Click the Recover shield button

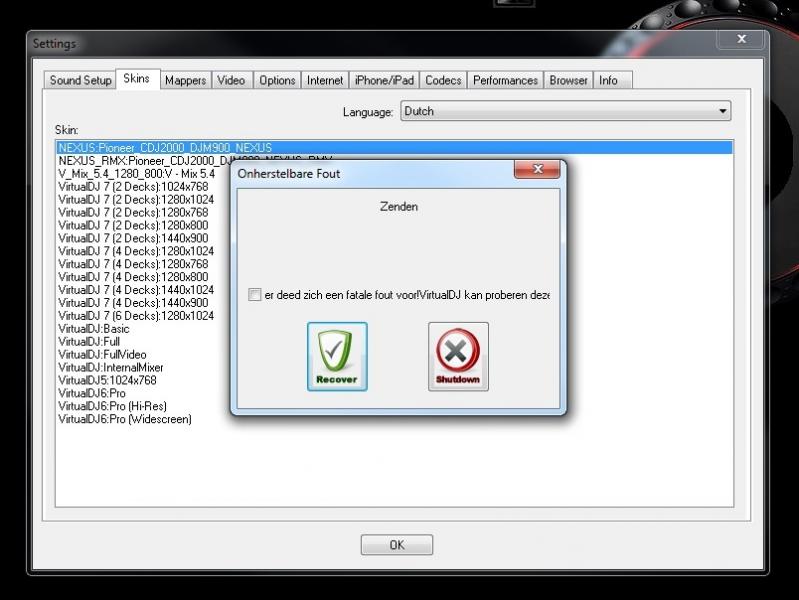coord(337,357)
